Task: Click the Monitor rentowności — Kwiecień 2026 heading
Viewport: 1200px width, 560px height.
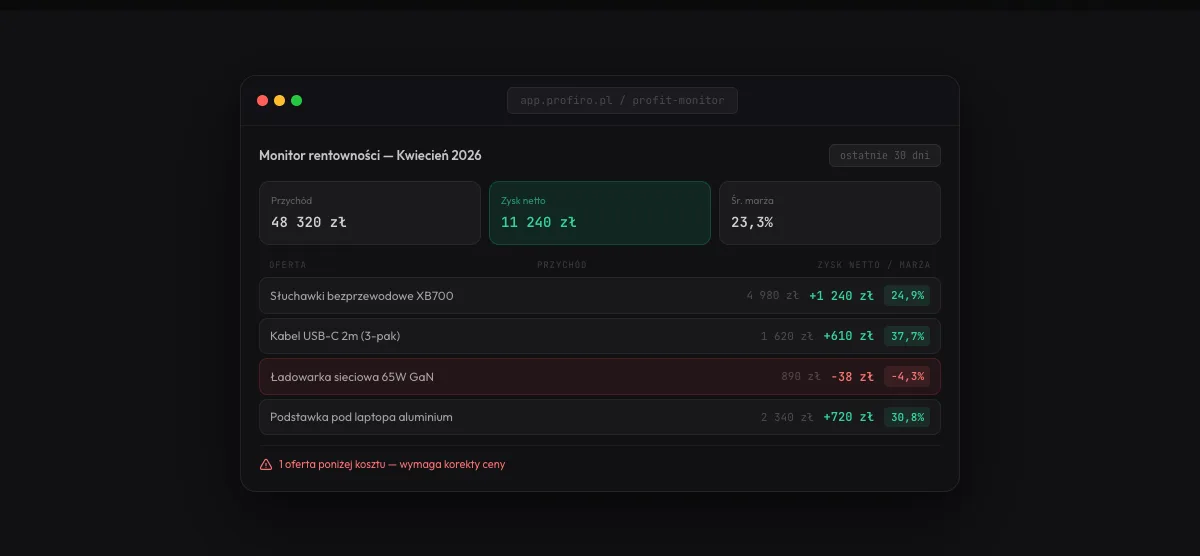Action: click(370, 155)
